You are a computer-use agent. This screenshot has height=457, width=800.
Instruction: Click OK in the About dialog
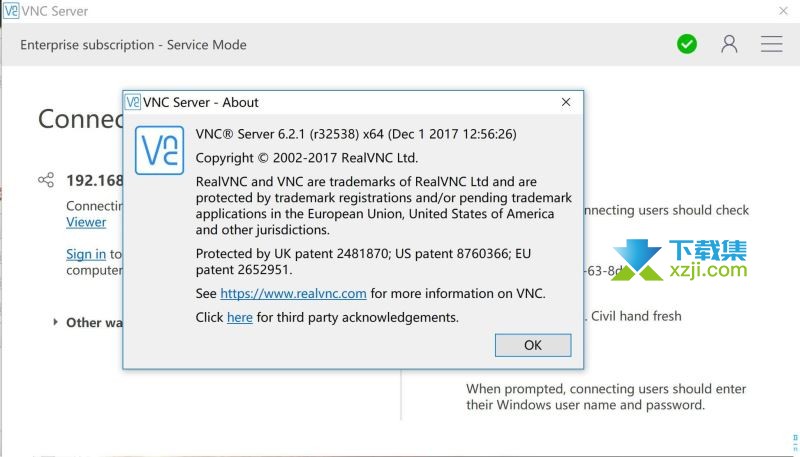coord(533,345)
